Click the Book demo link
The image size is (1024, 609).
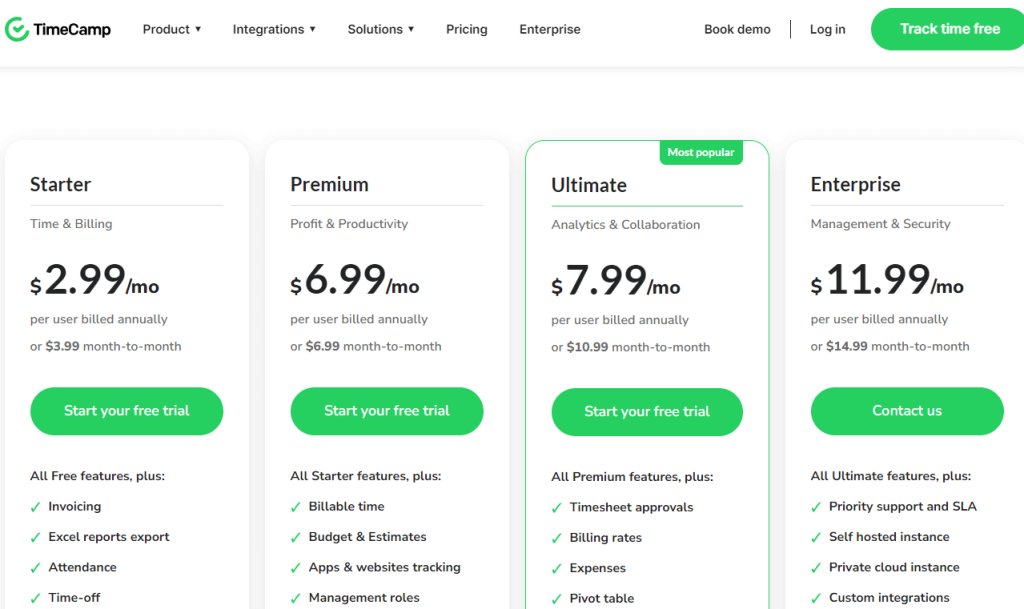pyautogui.click(x=737, y=29)
